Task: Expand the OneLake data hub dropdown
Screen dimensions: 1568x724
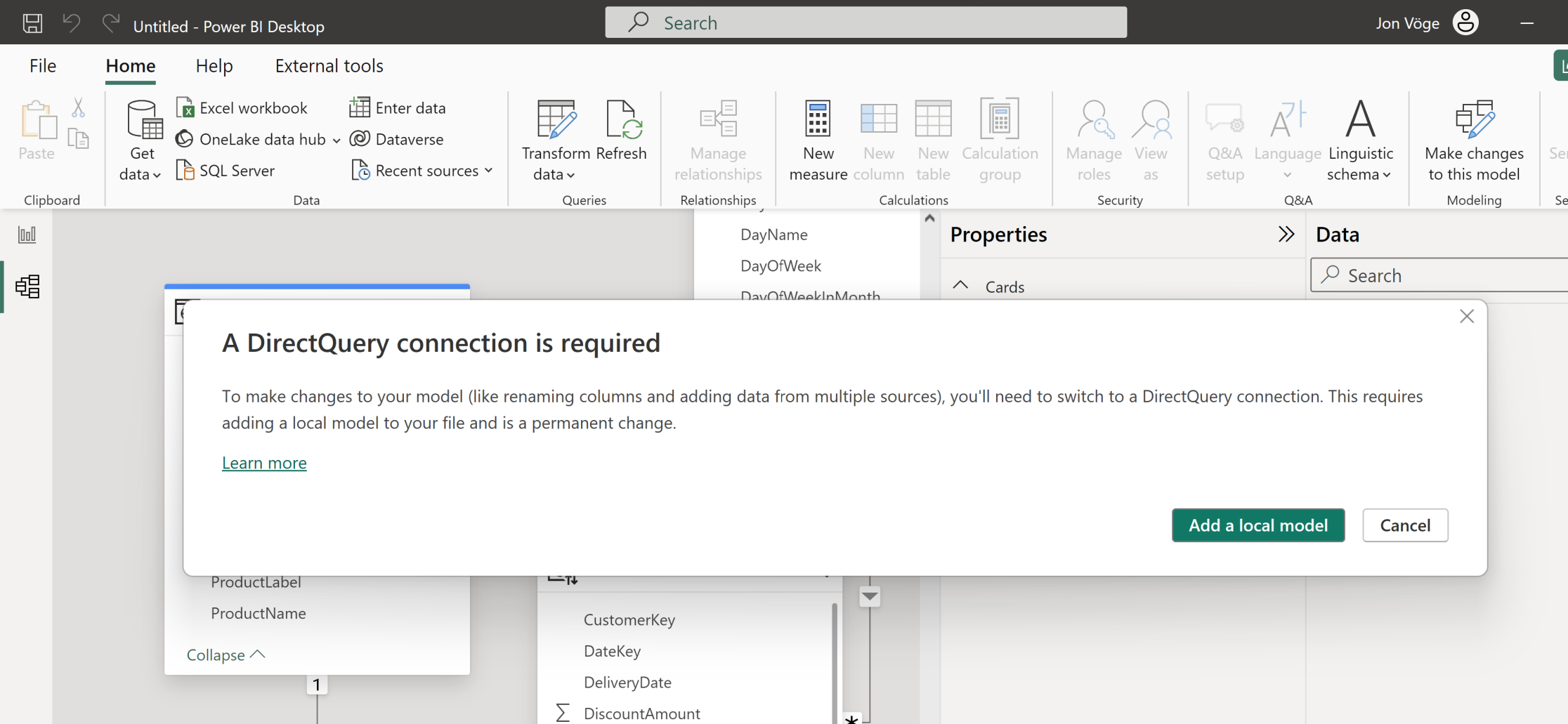Action: pyautogui.click(x=337, y=140)
